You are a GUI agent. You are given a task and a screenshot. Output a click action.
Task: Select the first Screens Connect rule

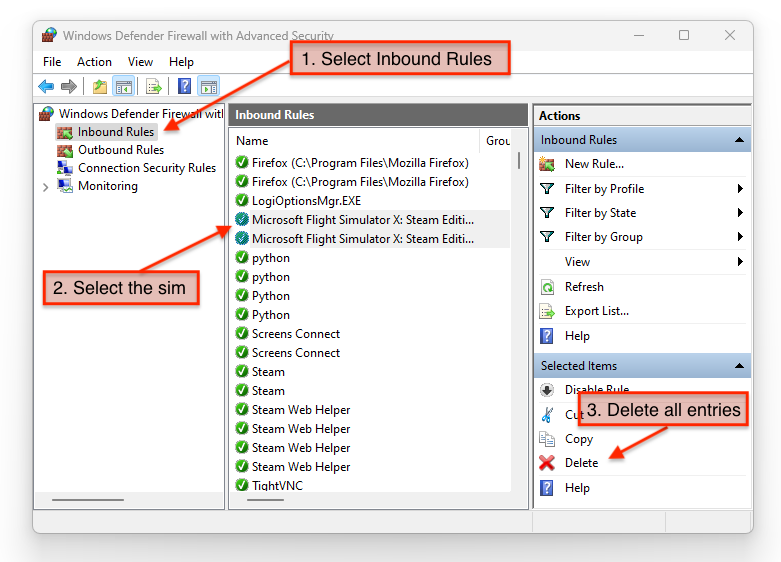click(372, 334)
